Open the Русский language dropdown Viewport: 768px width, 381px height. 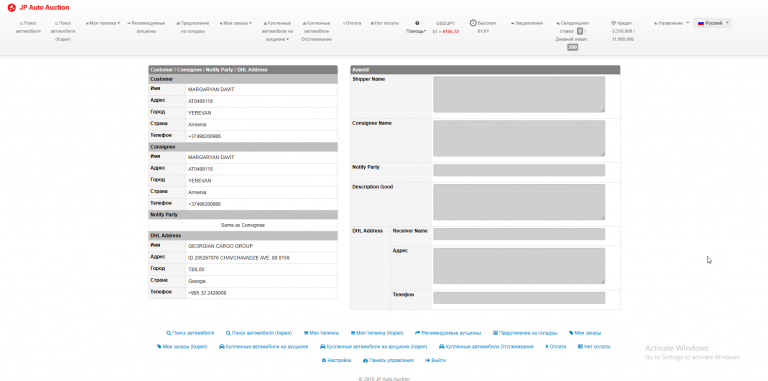coord(712,23)
